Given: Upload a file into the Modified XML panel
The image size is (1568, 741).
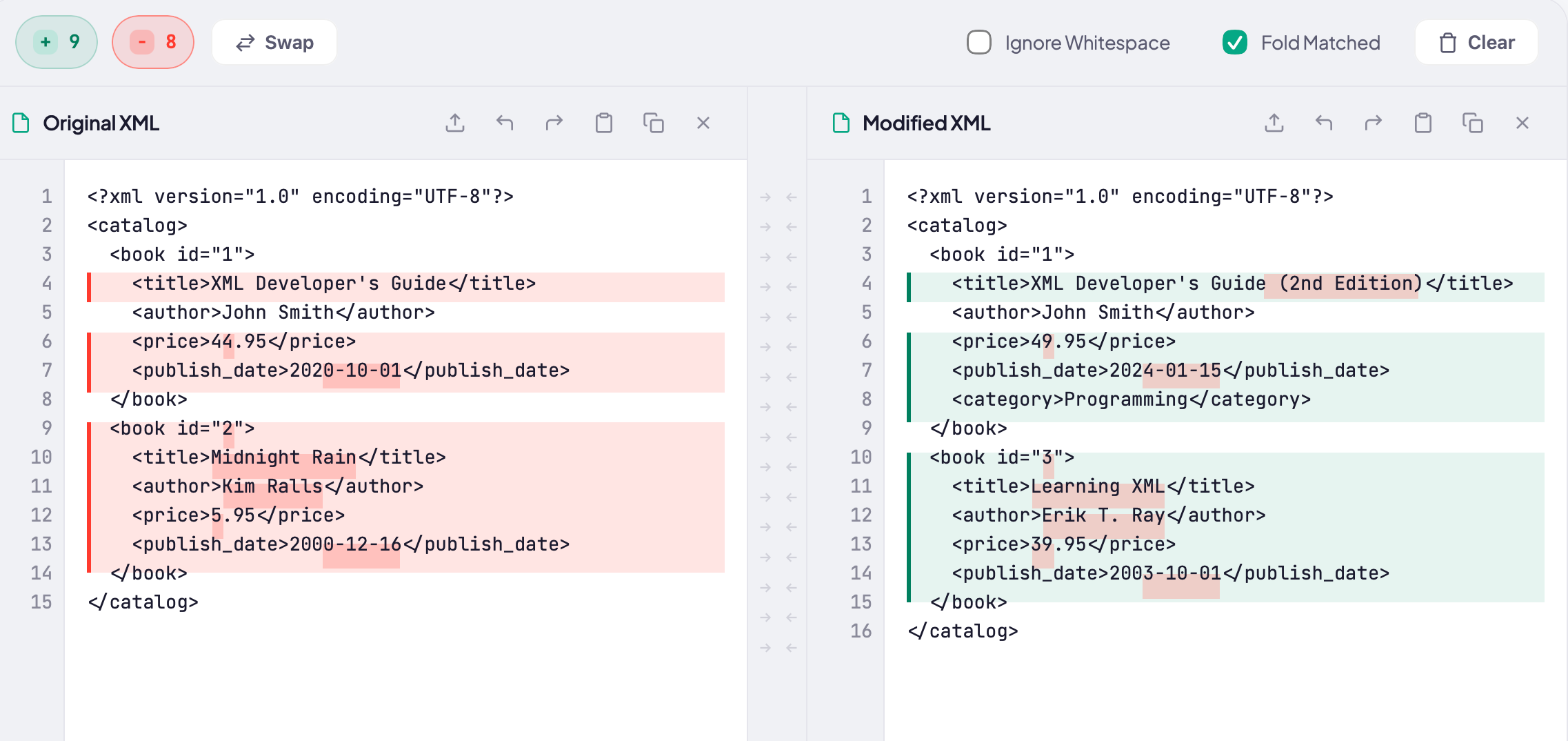Looking at the screenshot, I should [x=1274, y=123].
